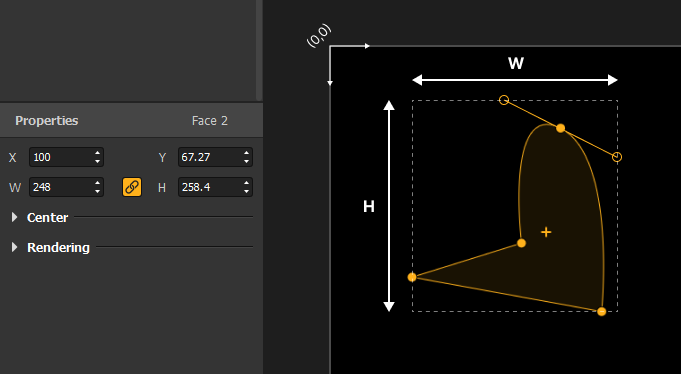Viewport: 681px width, 374px height.
Task: Select the bottom-right vertex point
Action: click(602, 311)
